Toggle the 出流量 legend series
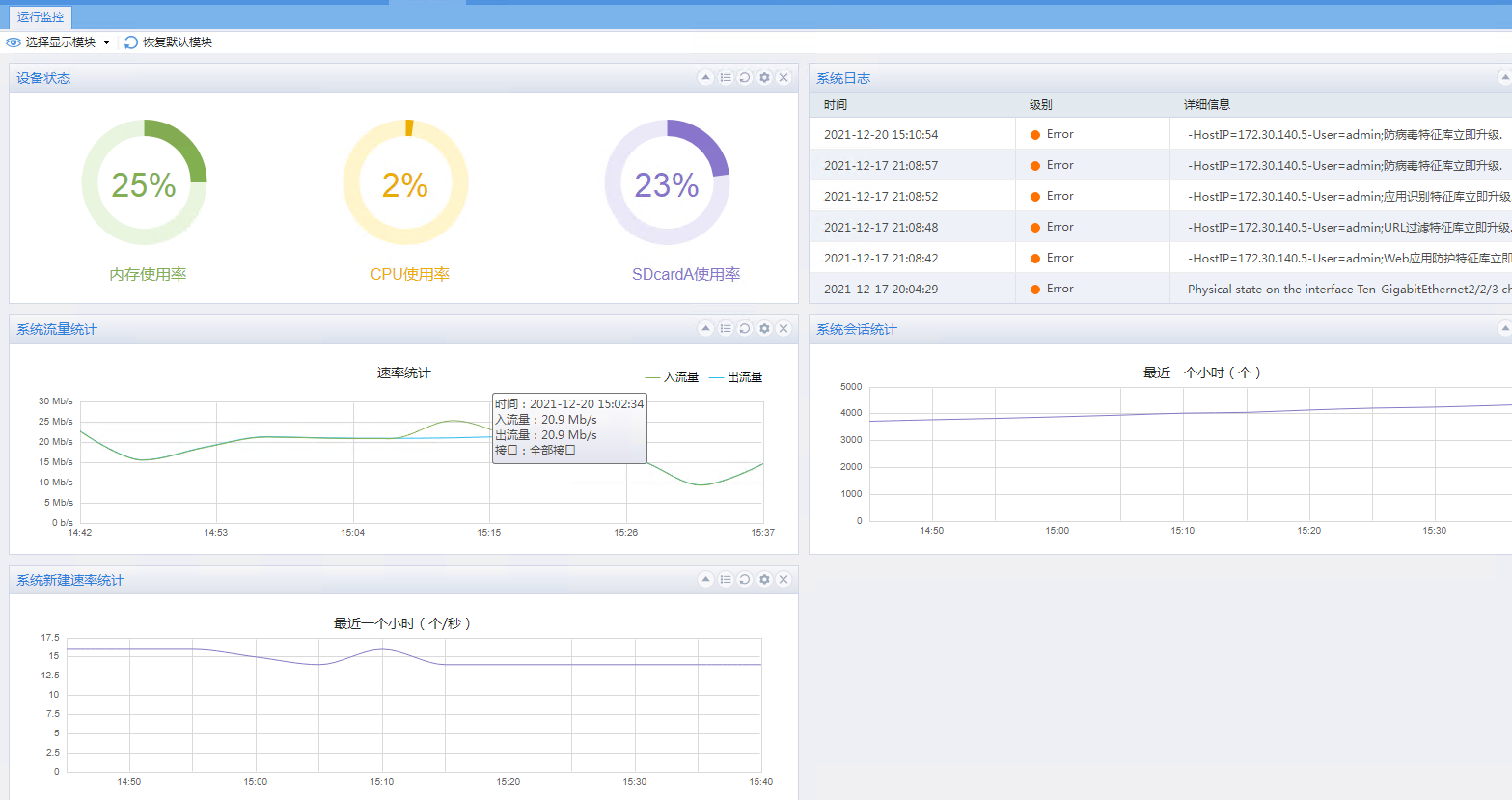1512x800 pixels. pos(736,377)
